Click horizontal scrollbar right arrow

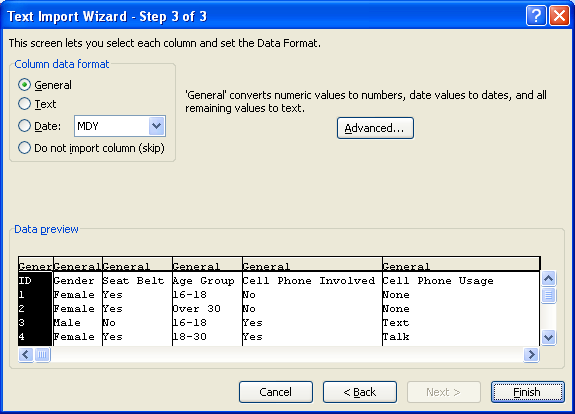531,355
